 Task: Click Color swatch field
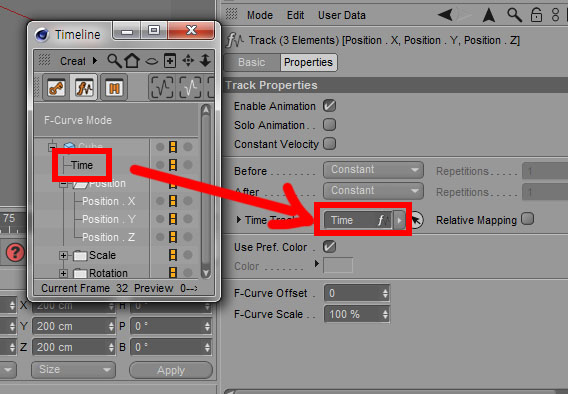pyautogui.click(x=338, y=265)
